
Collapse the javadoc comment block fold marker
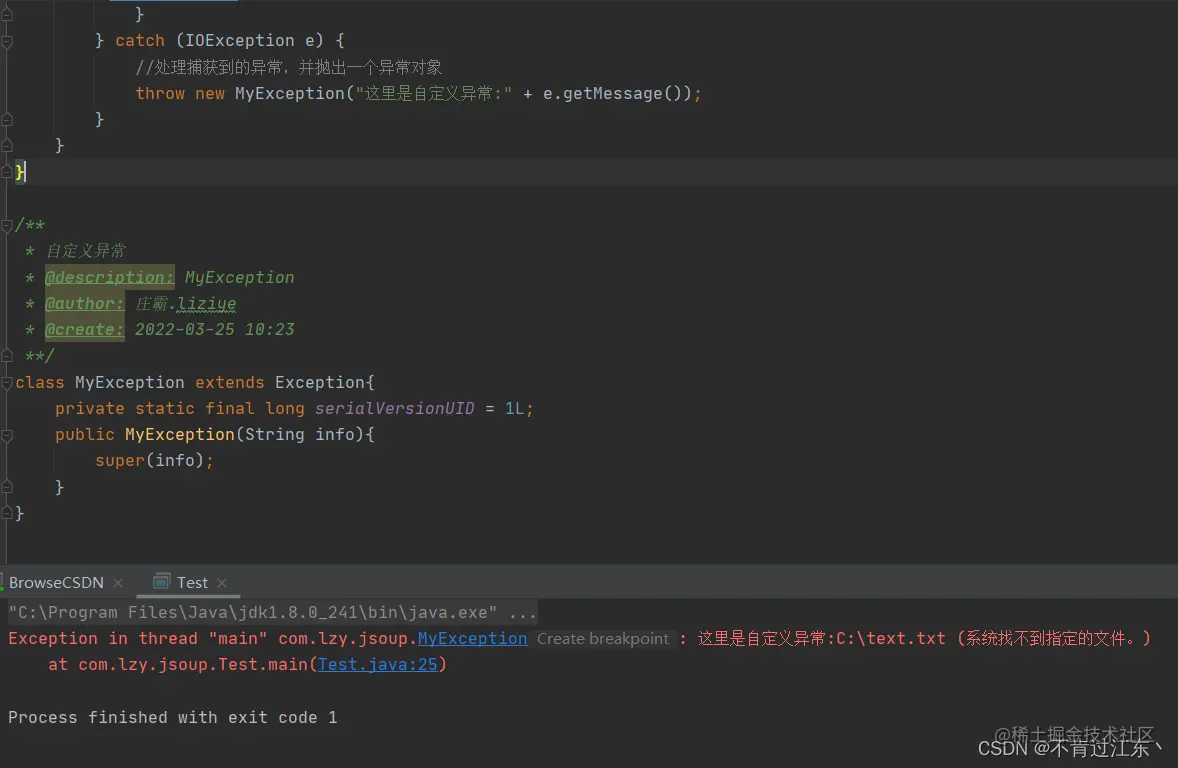7,225
